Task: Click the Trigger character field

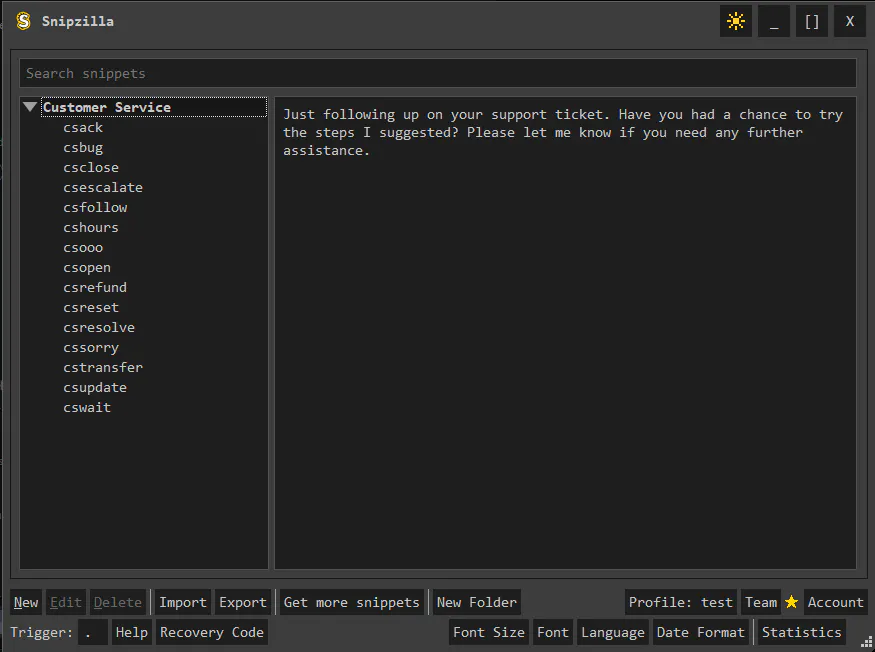Action: (x=93, y=632)
